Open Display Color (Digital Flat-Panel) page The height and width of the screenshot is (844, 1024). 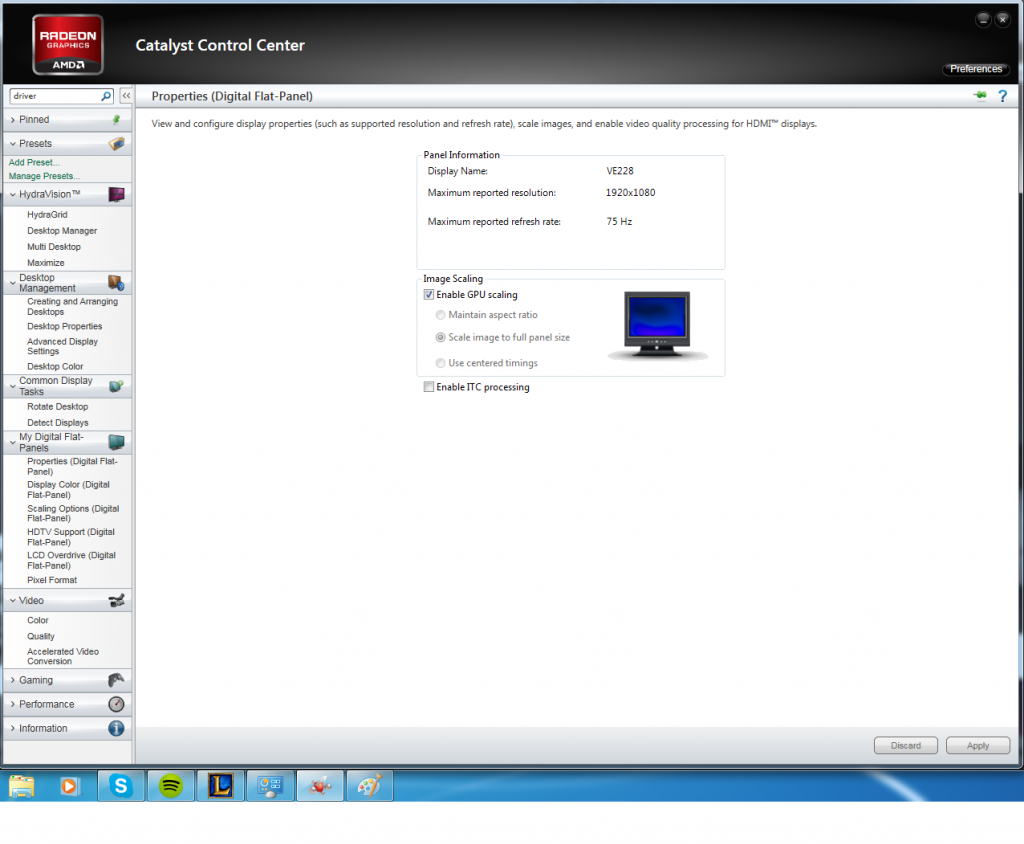click(68, 490)
